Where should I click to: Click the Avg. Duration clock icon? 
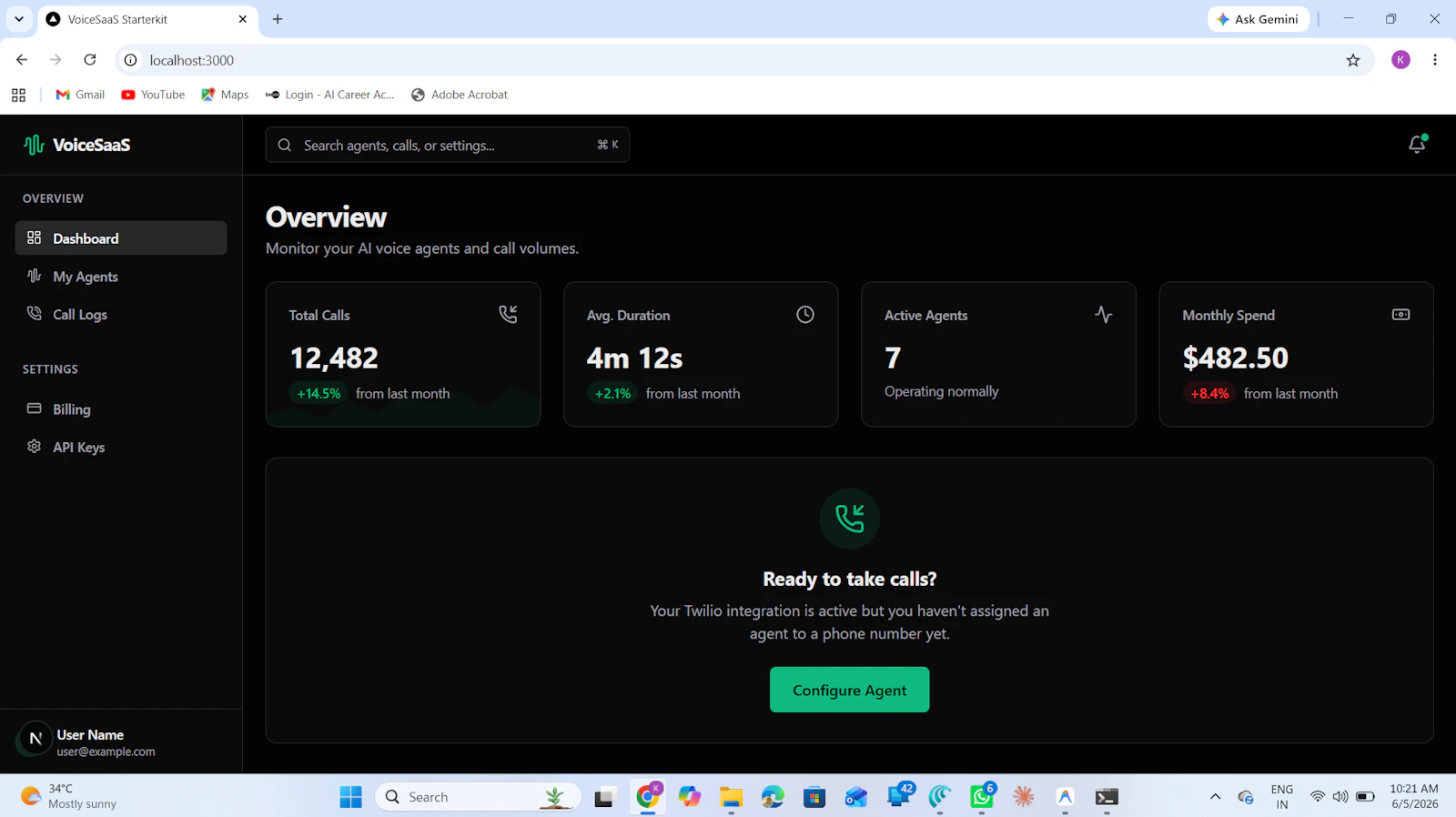coord(805,314)
